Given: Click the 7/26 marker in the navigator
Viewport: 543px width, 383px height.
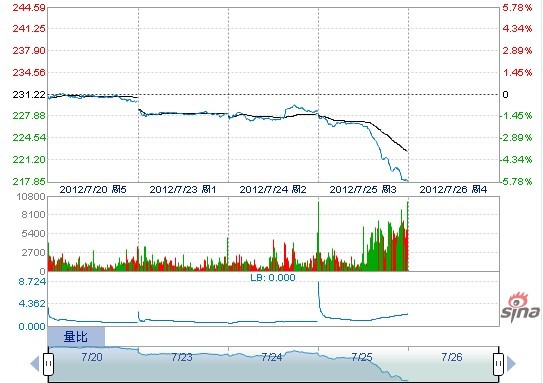Looking at the screenshot, I should (452, 357).
